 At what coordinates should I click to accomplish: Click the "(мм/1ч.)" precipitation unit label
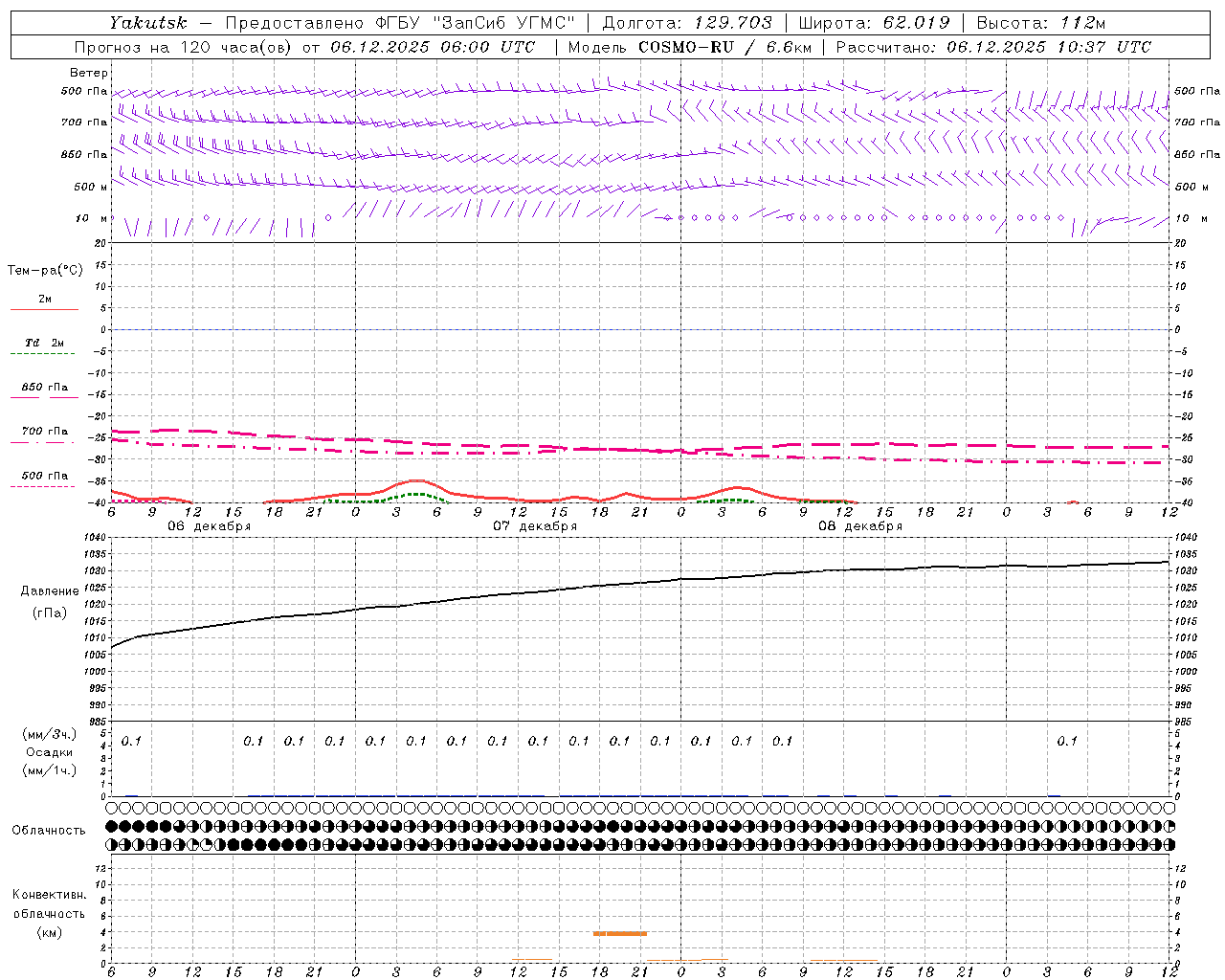tap(49, 769)
